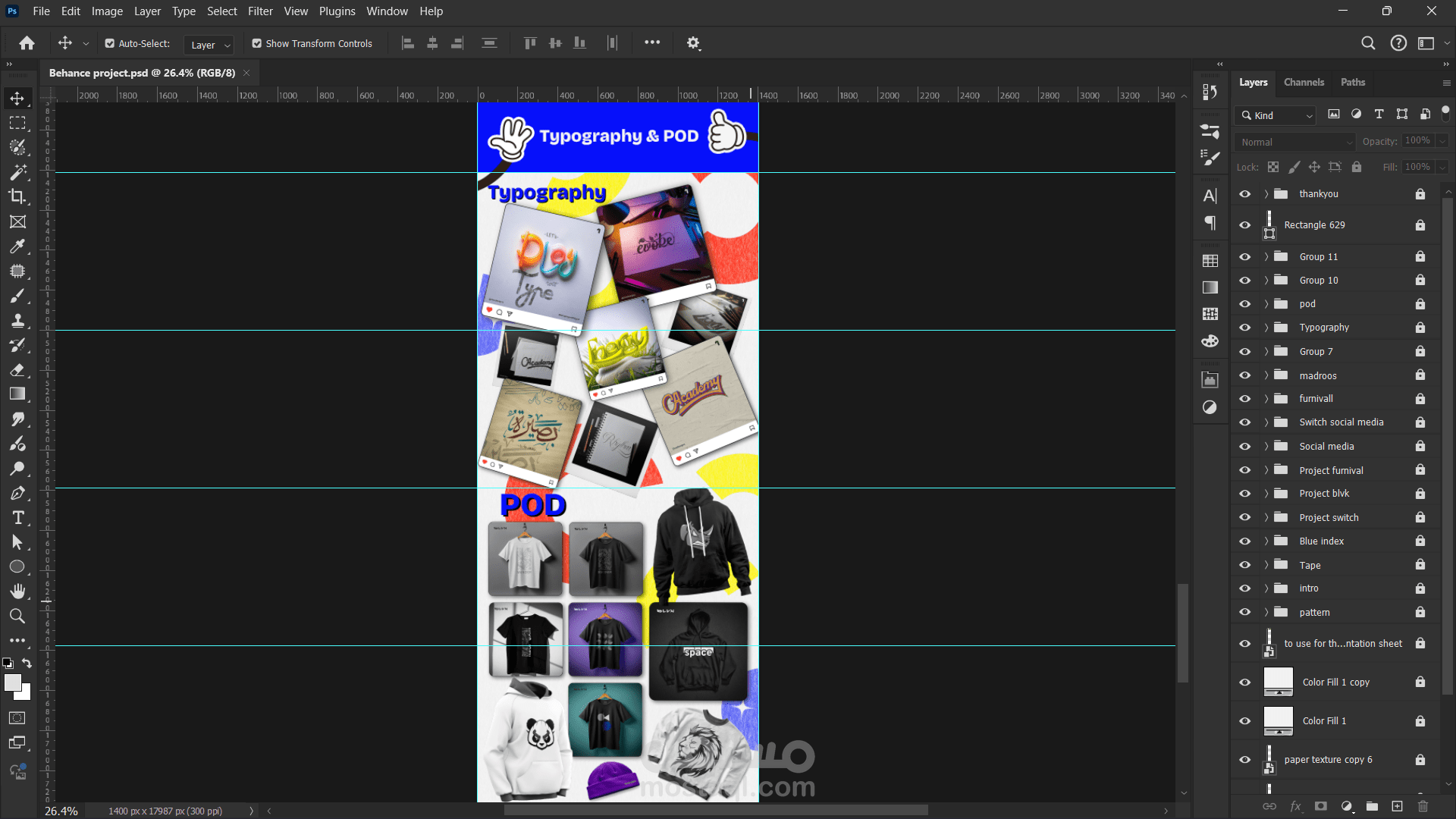Open the Normal blend mode dropdown
The height and width of the screenshot is (819, 1456).
[1294, 142]
